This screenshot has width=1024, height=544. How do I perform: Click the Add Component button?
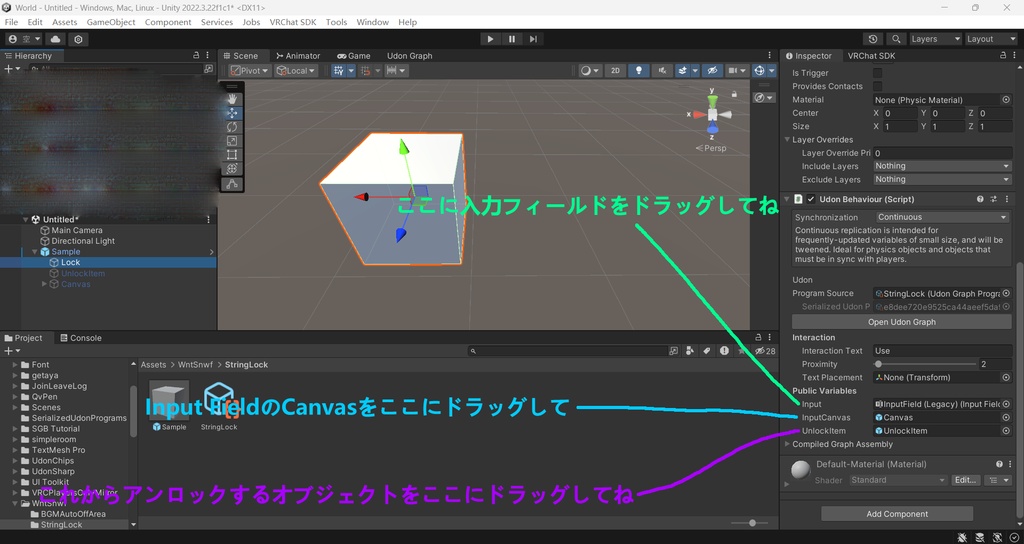pyautogui.click(x=897, y=514)
